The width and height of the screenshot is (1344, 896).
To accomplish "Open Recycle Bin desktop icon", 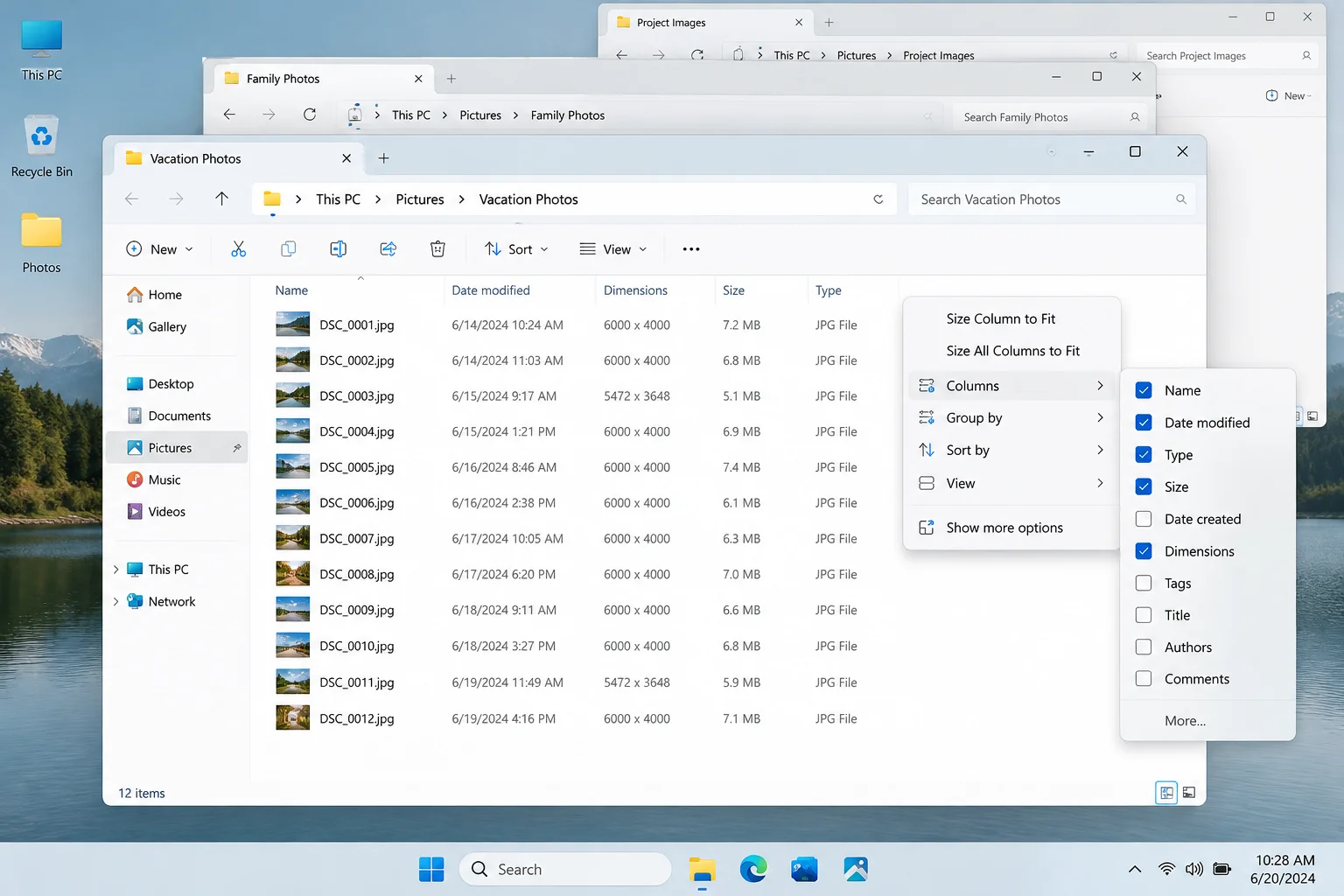I will click(42, 146).
